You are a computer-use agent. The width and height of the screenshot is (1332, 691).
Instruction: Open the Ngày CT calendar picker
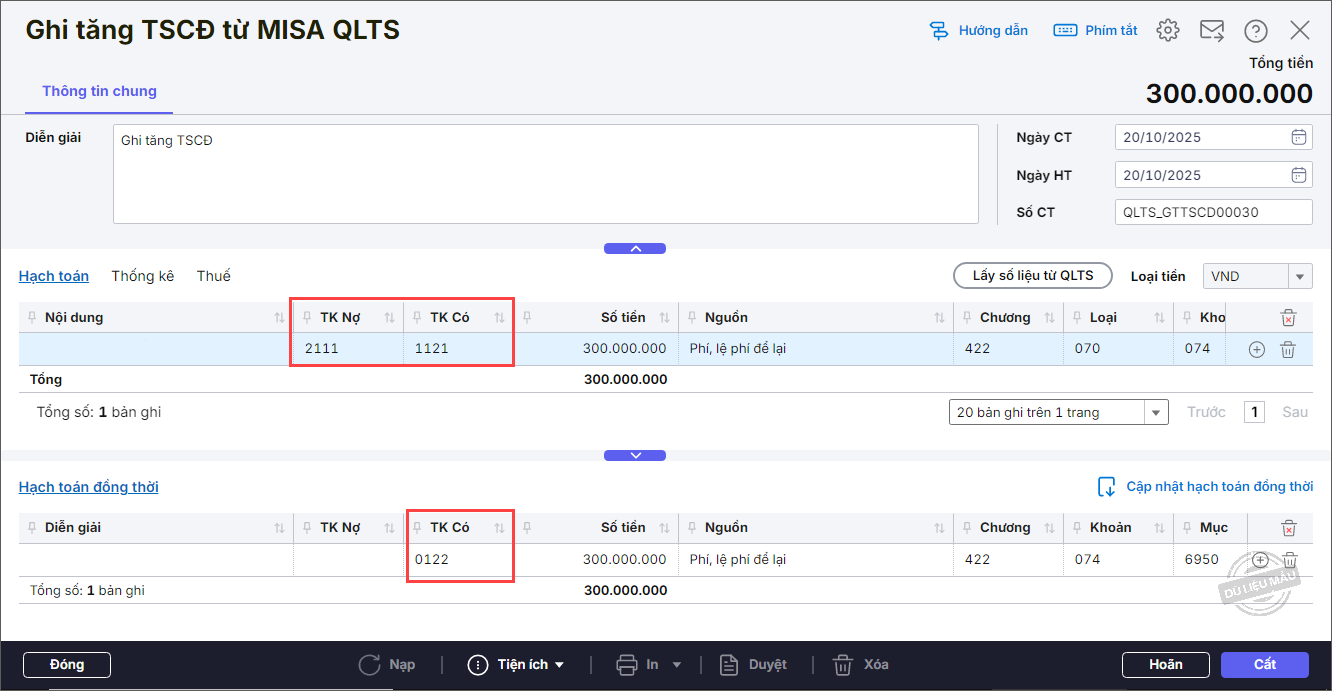point(1298,137)
